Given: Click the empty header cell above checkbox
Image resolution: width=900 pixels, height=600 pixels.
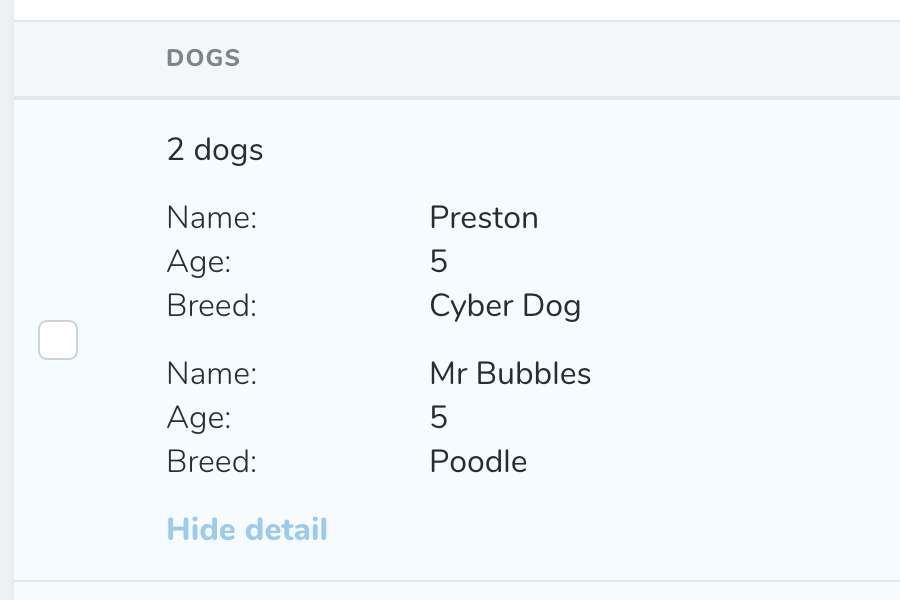Looking at the screenshot, I should point(58,59).
